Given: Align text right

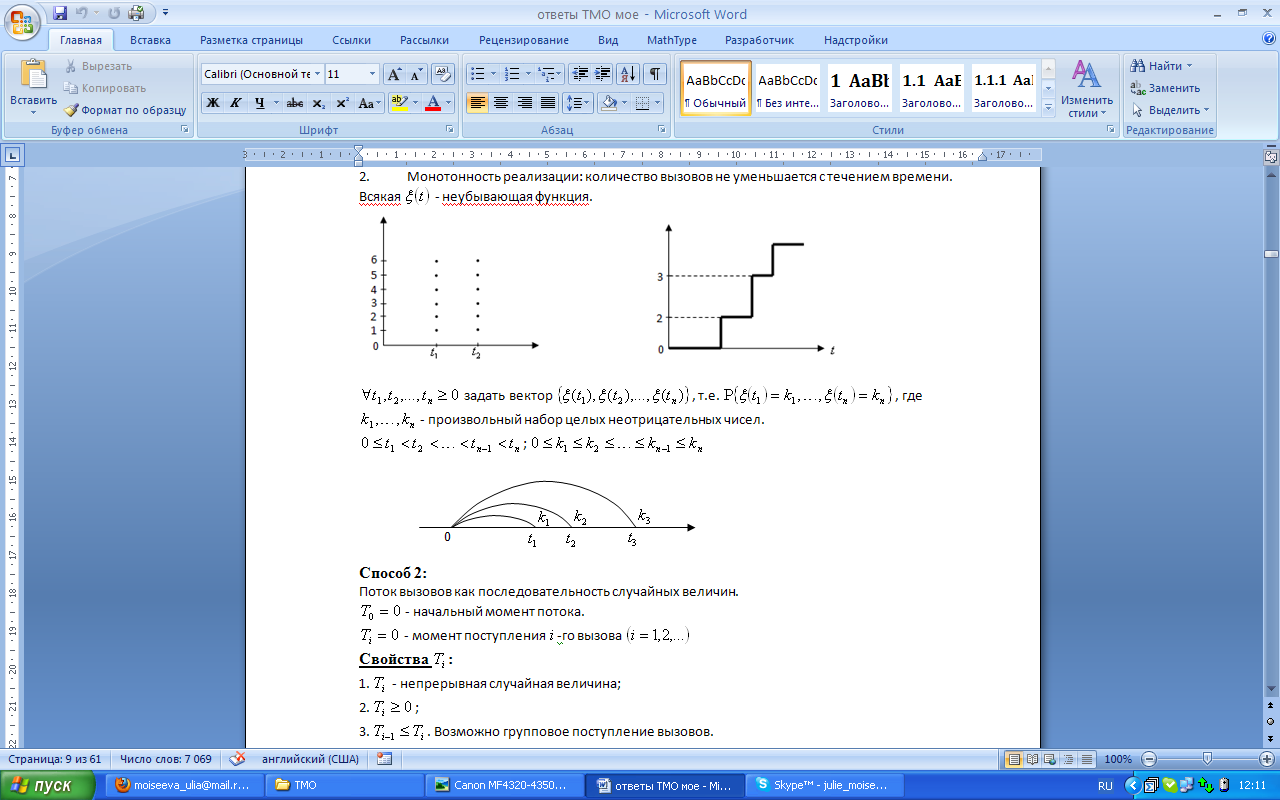Looking at the screenshot, I should [524, 103].
